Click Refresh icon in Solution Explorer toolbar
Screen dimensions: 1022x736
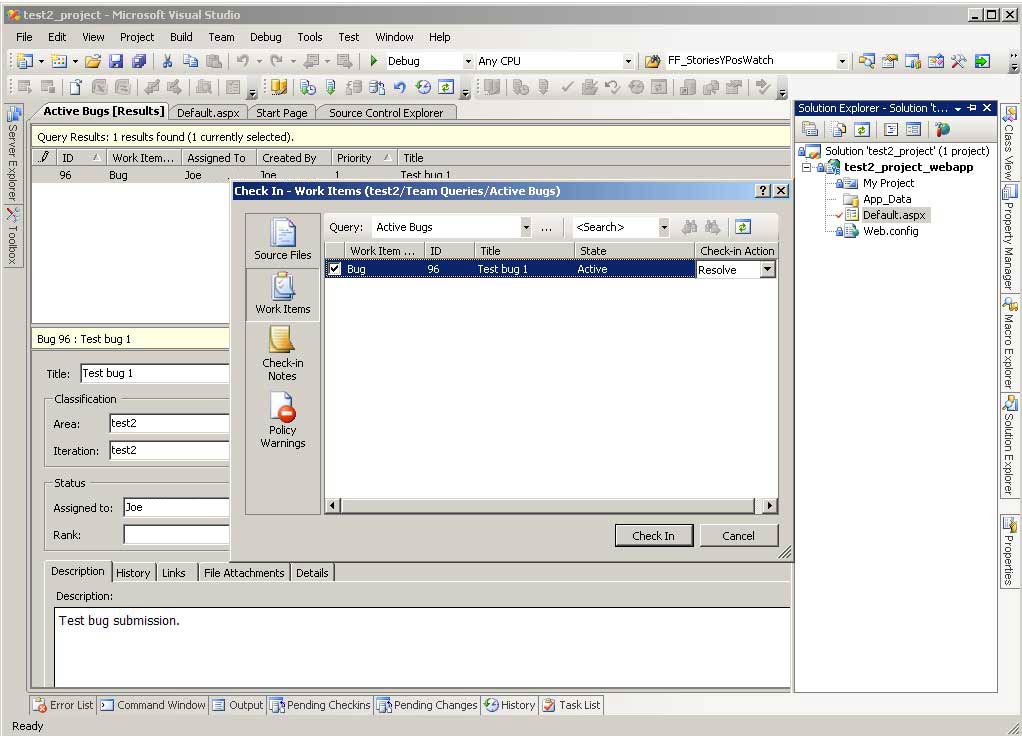coord(862,129)
